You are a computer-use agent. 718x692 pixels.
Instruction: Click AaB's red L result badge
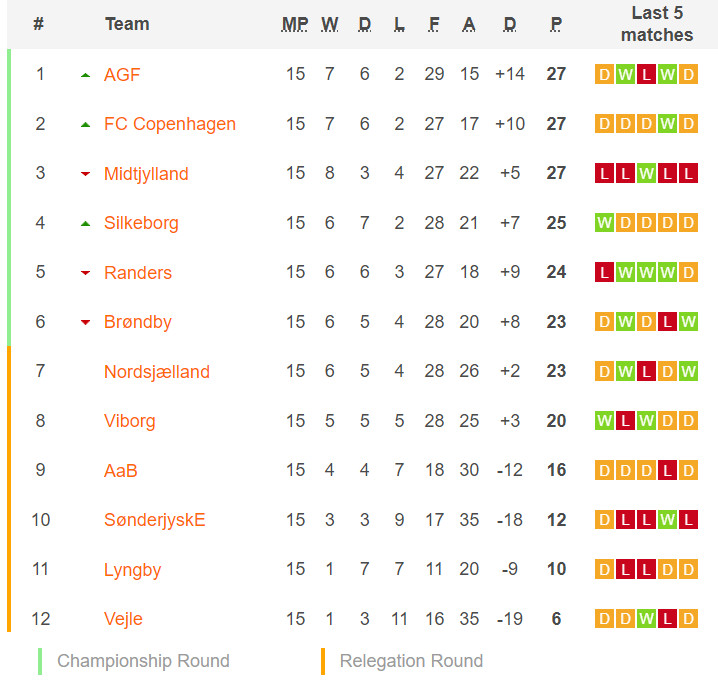pos(667,470)
